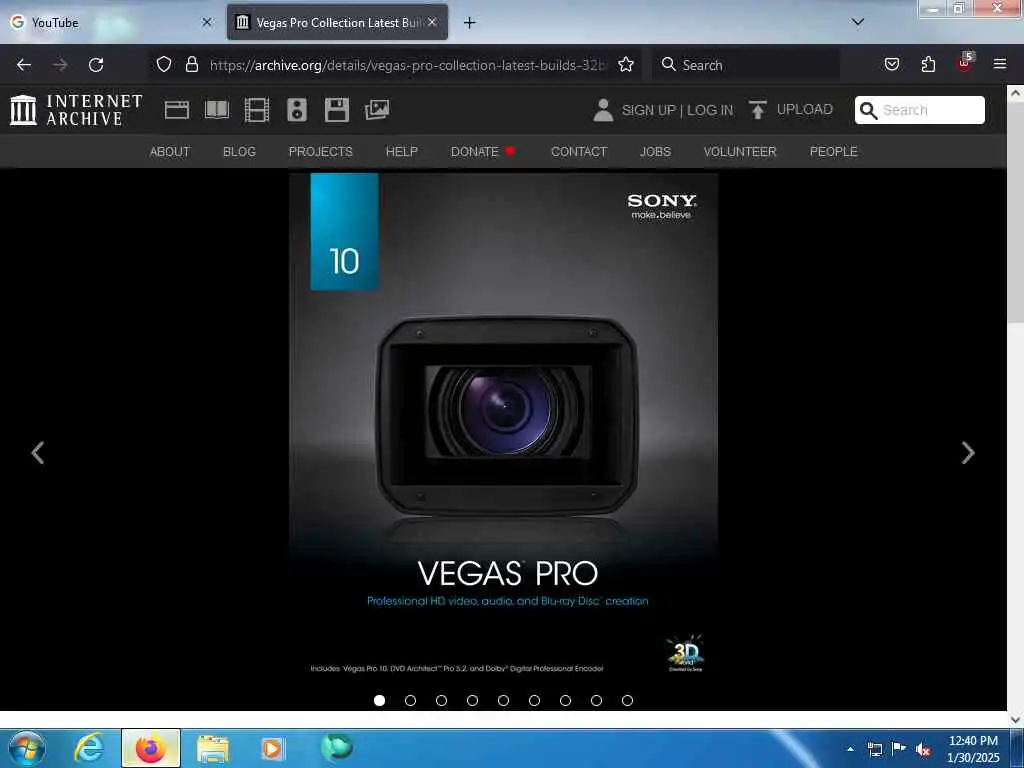
Task: Open the Extensions puzzle icon
Action: pyautogui.click(x=928, y=64)
